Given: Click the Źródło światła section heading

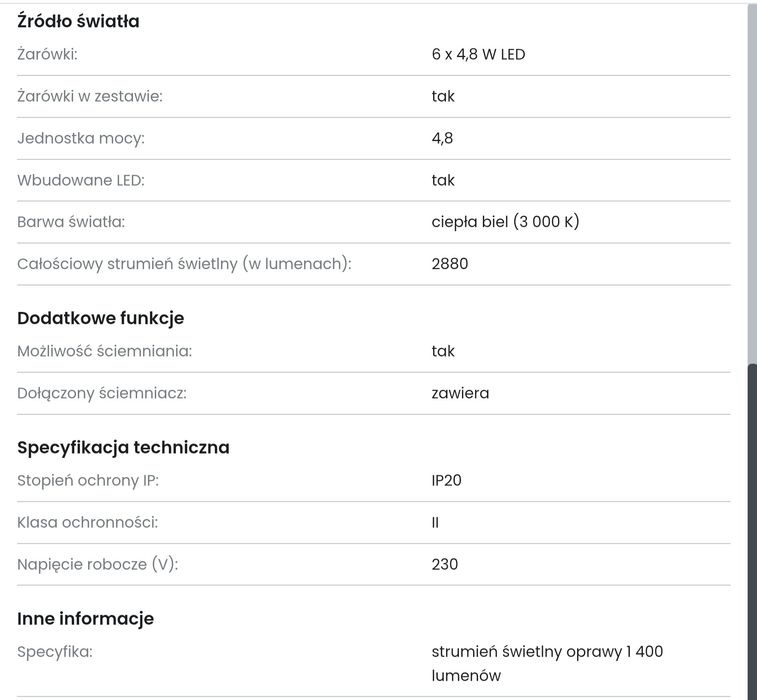Looking at the screenshot, I should coord(78,21).
